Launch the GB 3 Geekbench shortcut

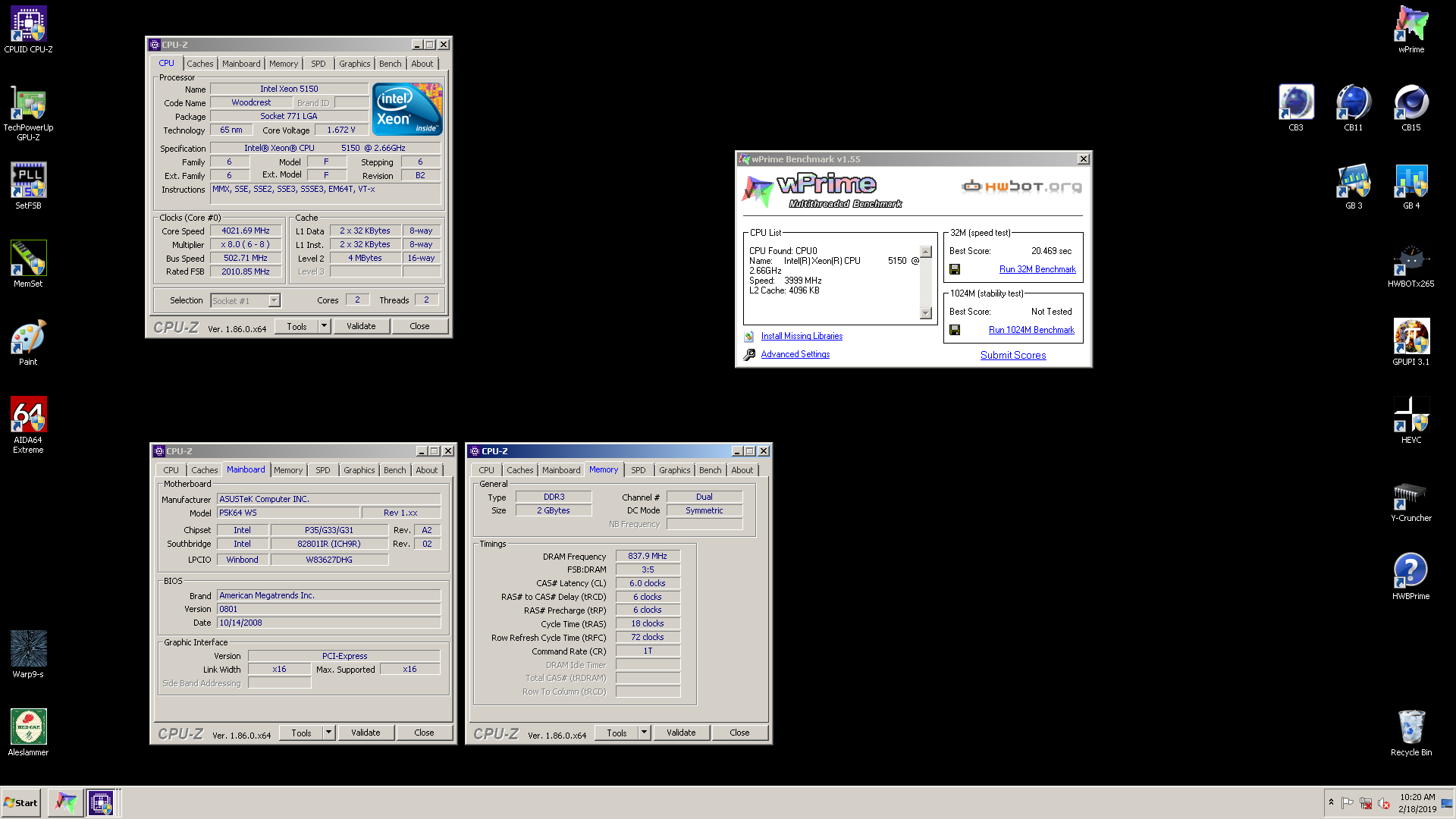coord(1354,186)
